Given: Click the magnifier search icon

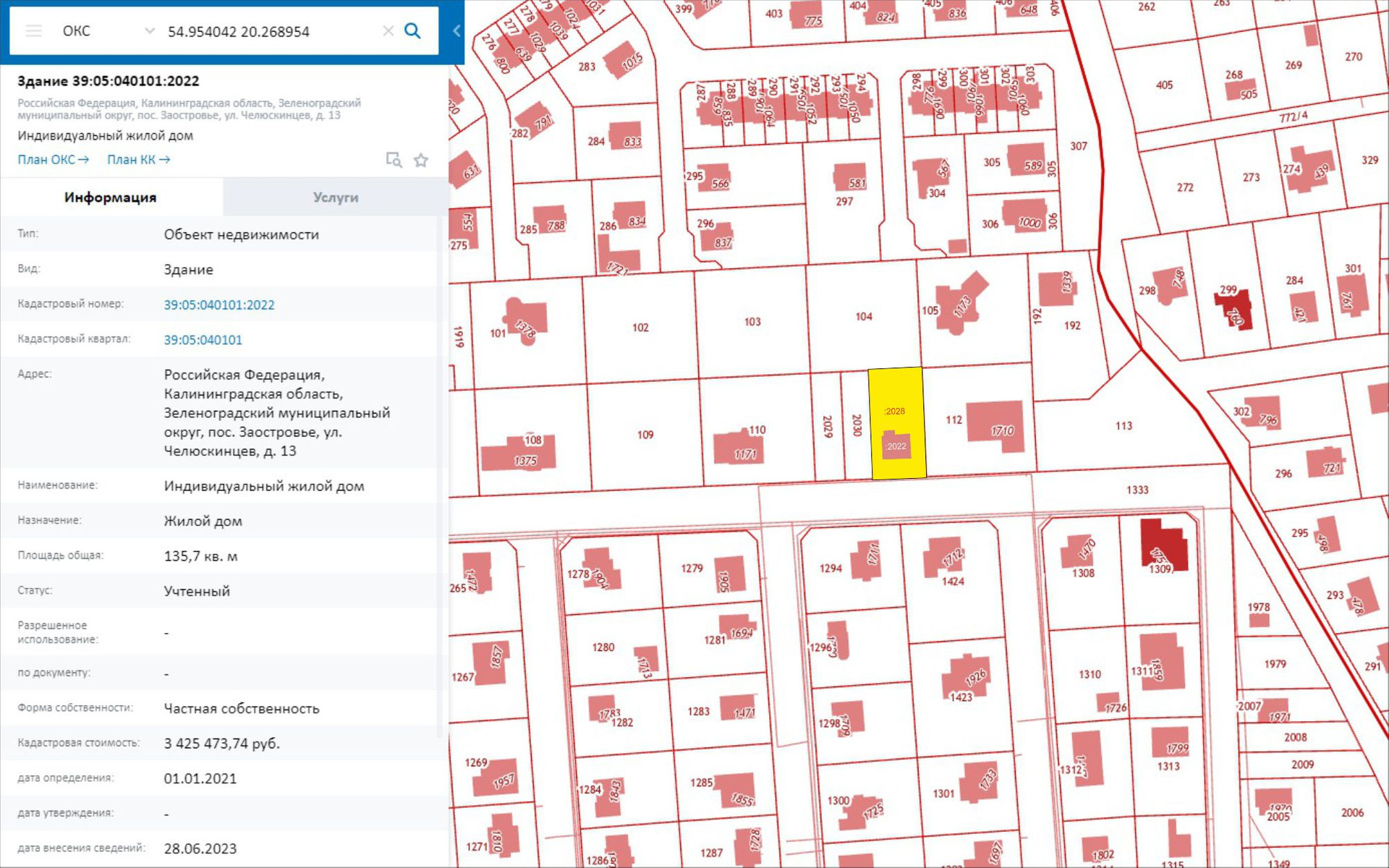Looking at the screenshot, I should coord(412,31).
